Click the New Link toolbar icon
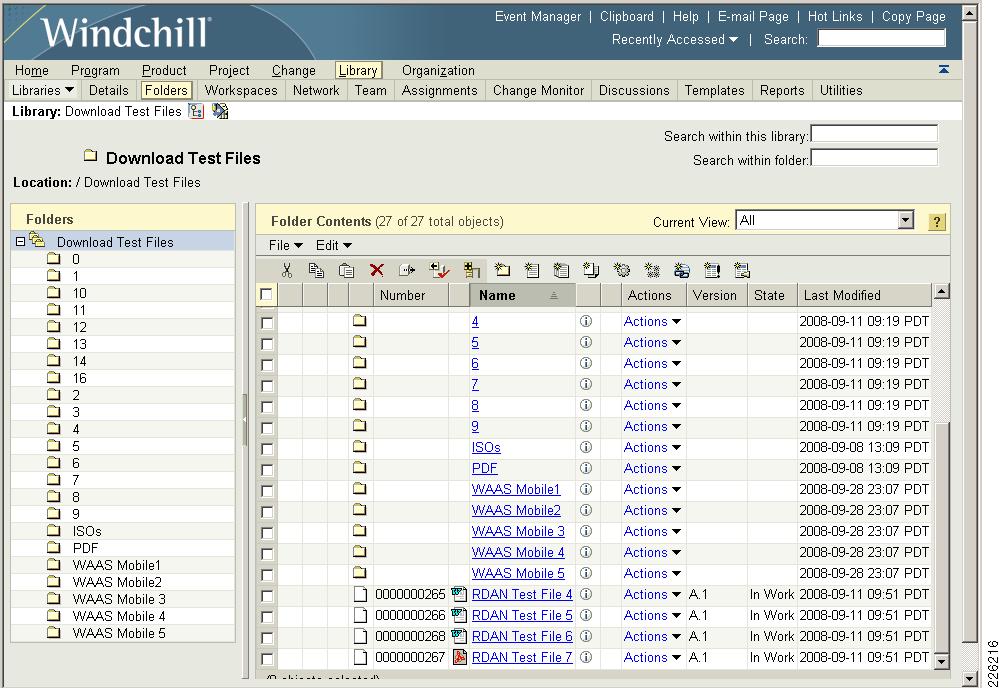Image resolution: width=999 pixels, height=688 pixels. (682, 270)
